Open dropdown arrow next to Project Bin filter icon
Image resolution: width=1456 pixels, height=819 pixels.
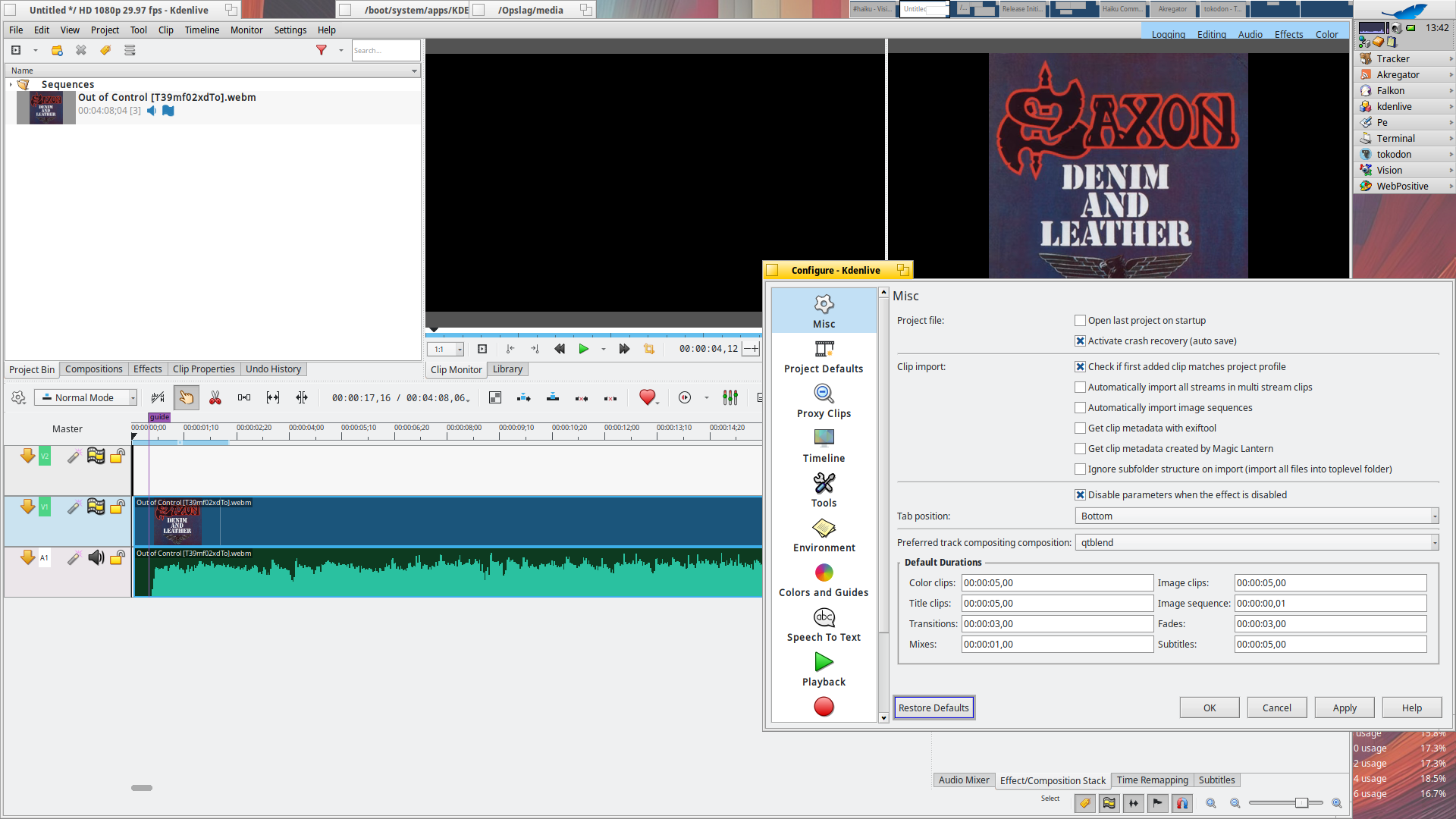pyautogui.click(x=340, y=50)
